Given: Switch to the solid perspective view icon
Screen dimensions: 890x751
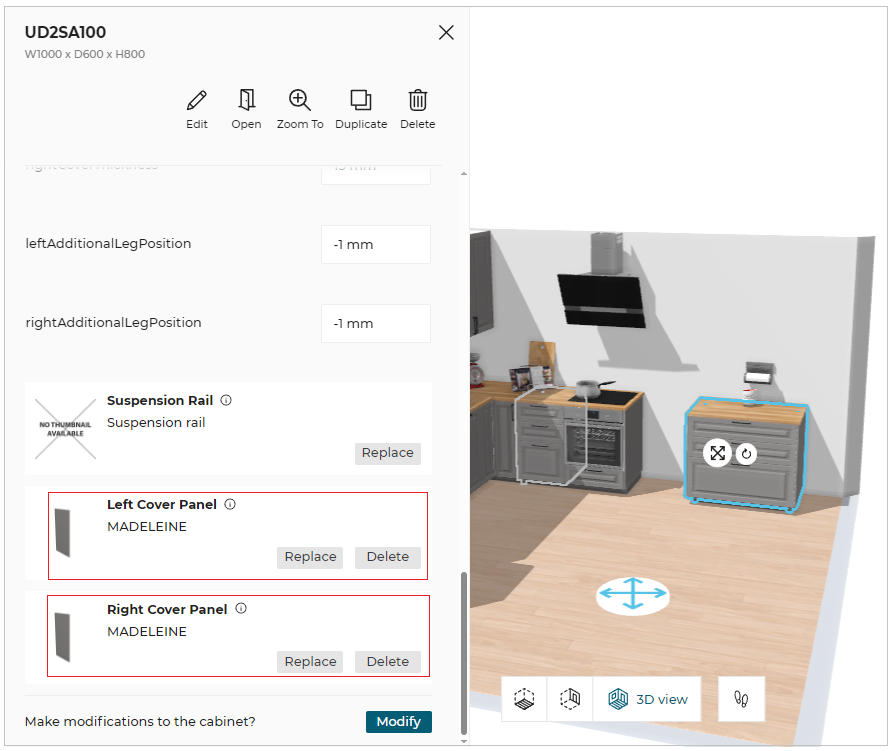Looking at the screenshot, I should [524, 699].
